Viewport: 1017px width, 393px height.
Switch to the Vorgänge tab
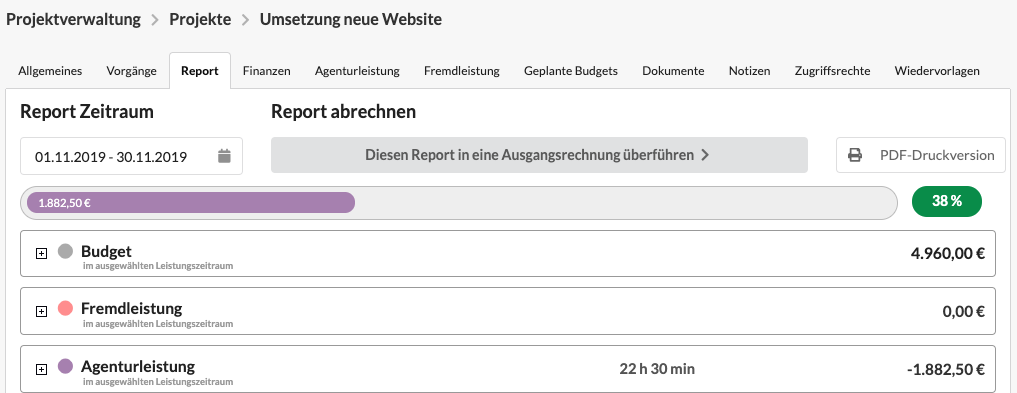tap(132, 71)
